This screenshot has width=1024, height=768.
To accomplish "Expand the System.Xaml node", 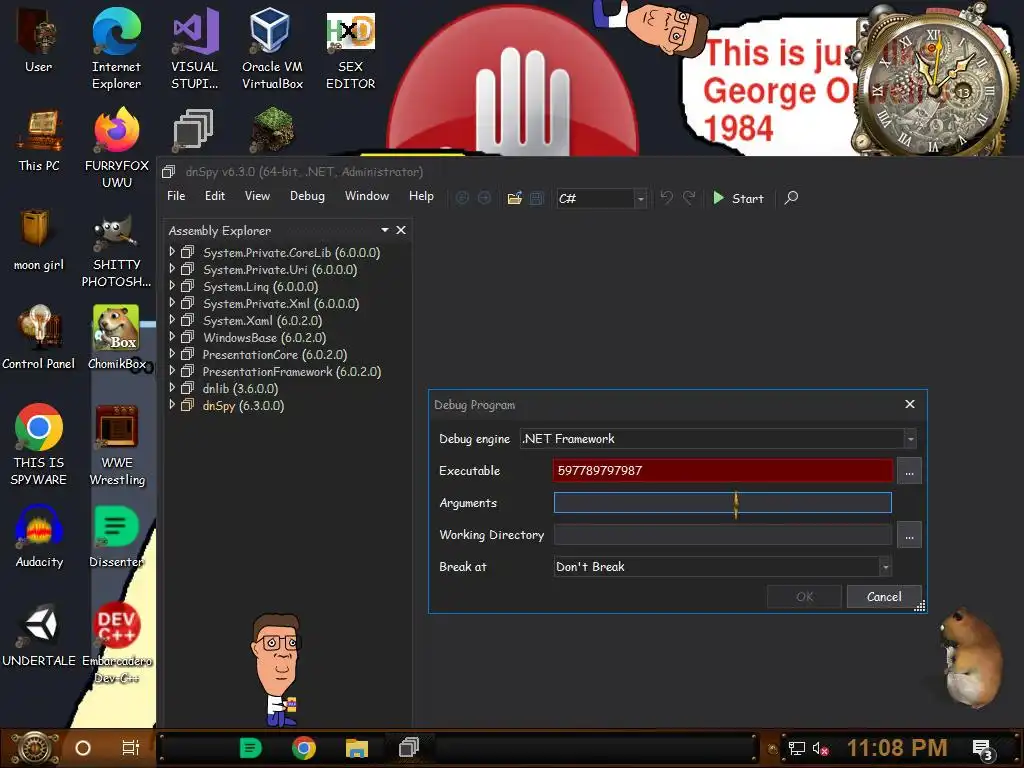I will click(x=172, y=319).
